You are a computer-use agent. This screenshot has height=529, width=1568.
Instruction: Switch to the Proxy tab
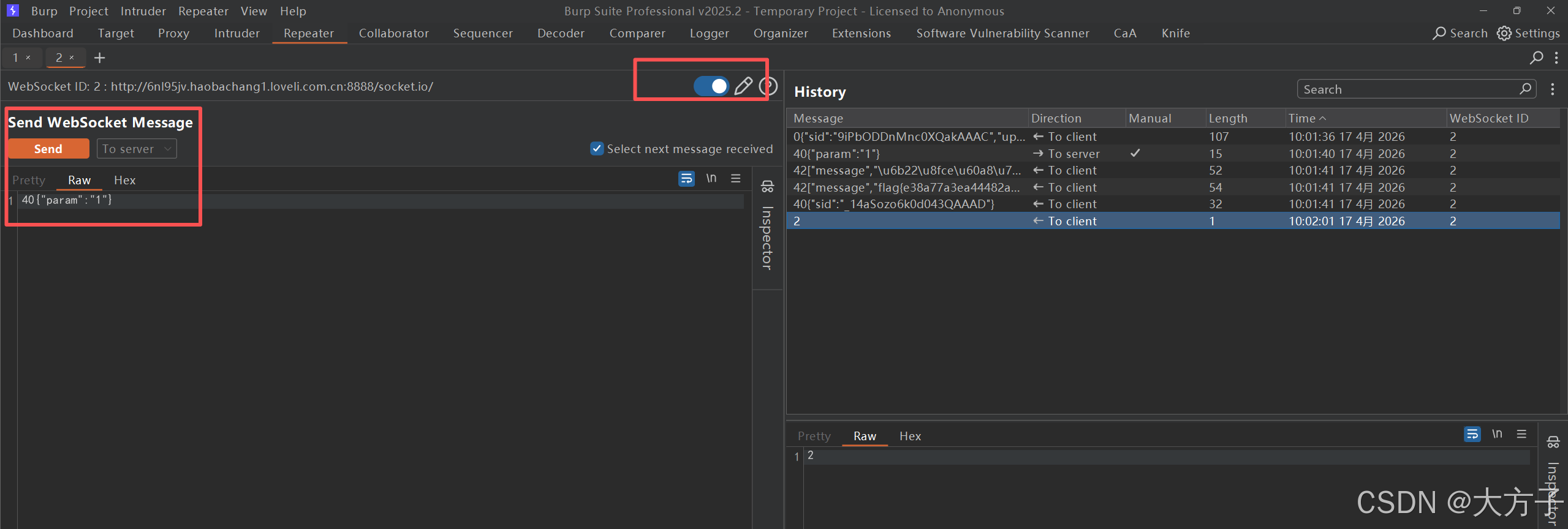click(173, 33)
